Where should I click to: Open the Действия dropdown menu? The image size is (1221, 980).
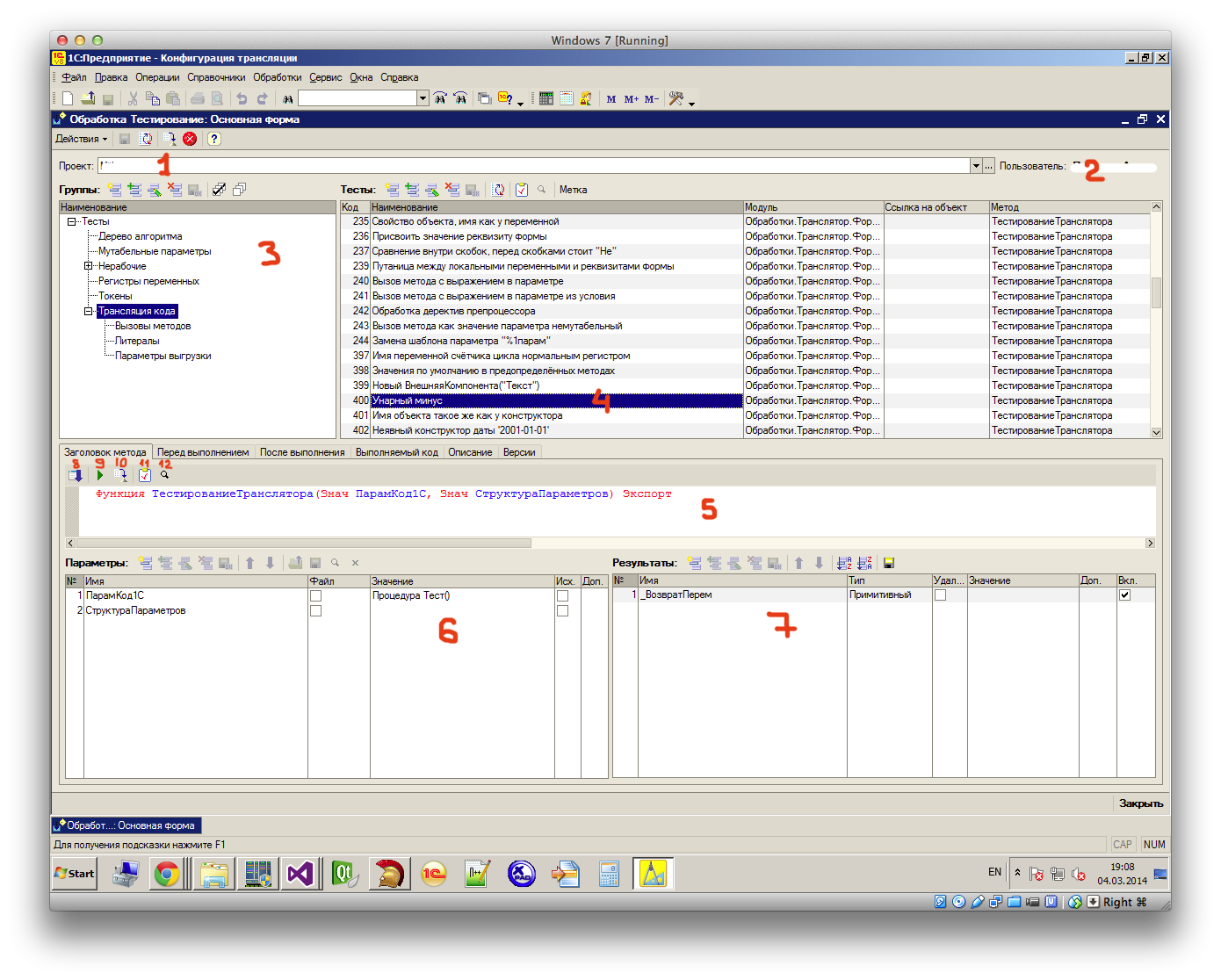[81, 139]
